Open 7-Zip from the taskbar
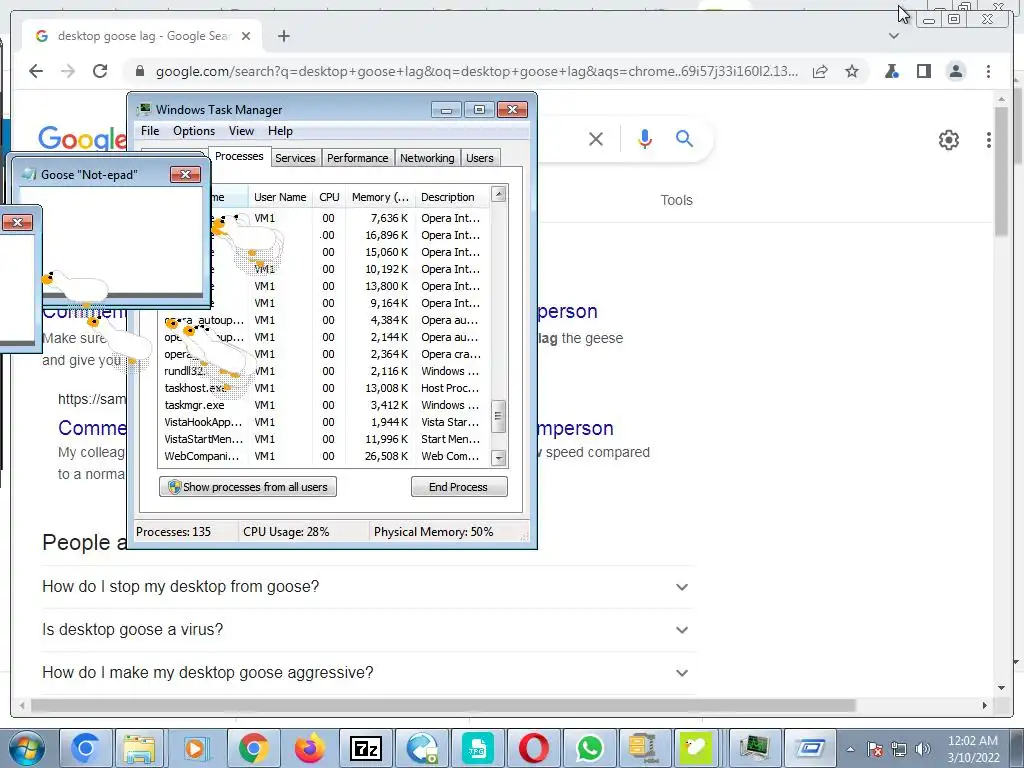1024x768 pixels. (366, 748)
